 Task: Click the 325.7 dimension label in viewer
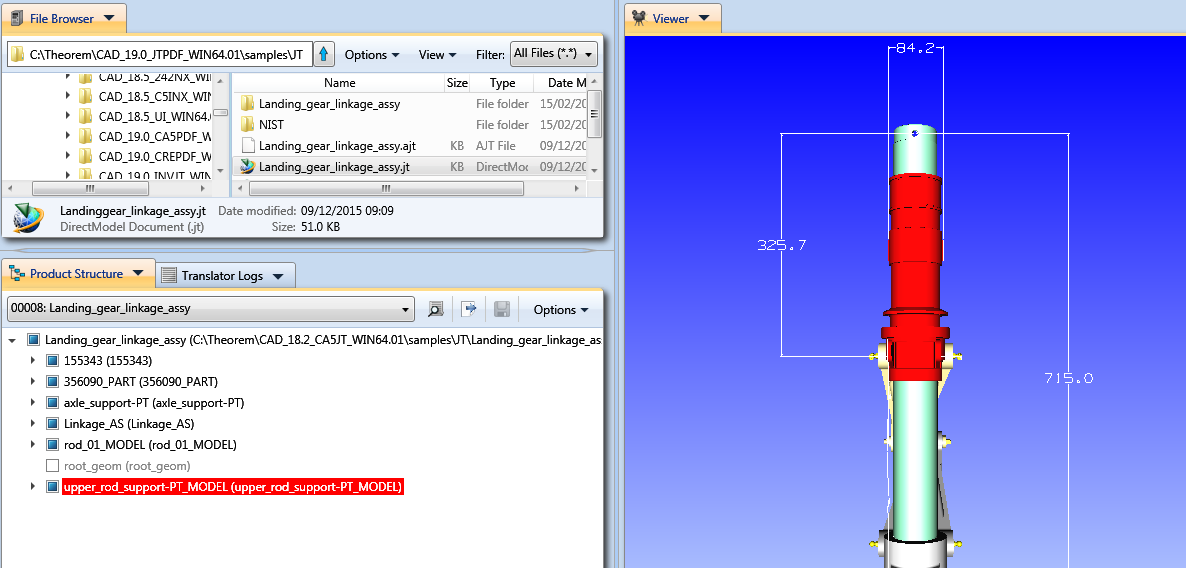tap(782, 246)
